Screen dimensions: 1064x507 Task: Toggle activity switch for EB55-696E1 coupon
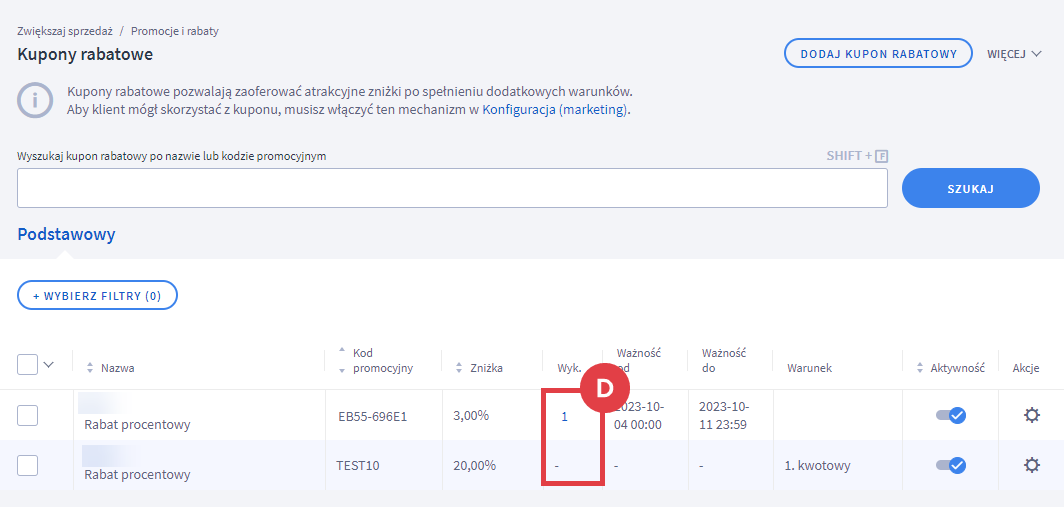(951, 415)
